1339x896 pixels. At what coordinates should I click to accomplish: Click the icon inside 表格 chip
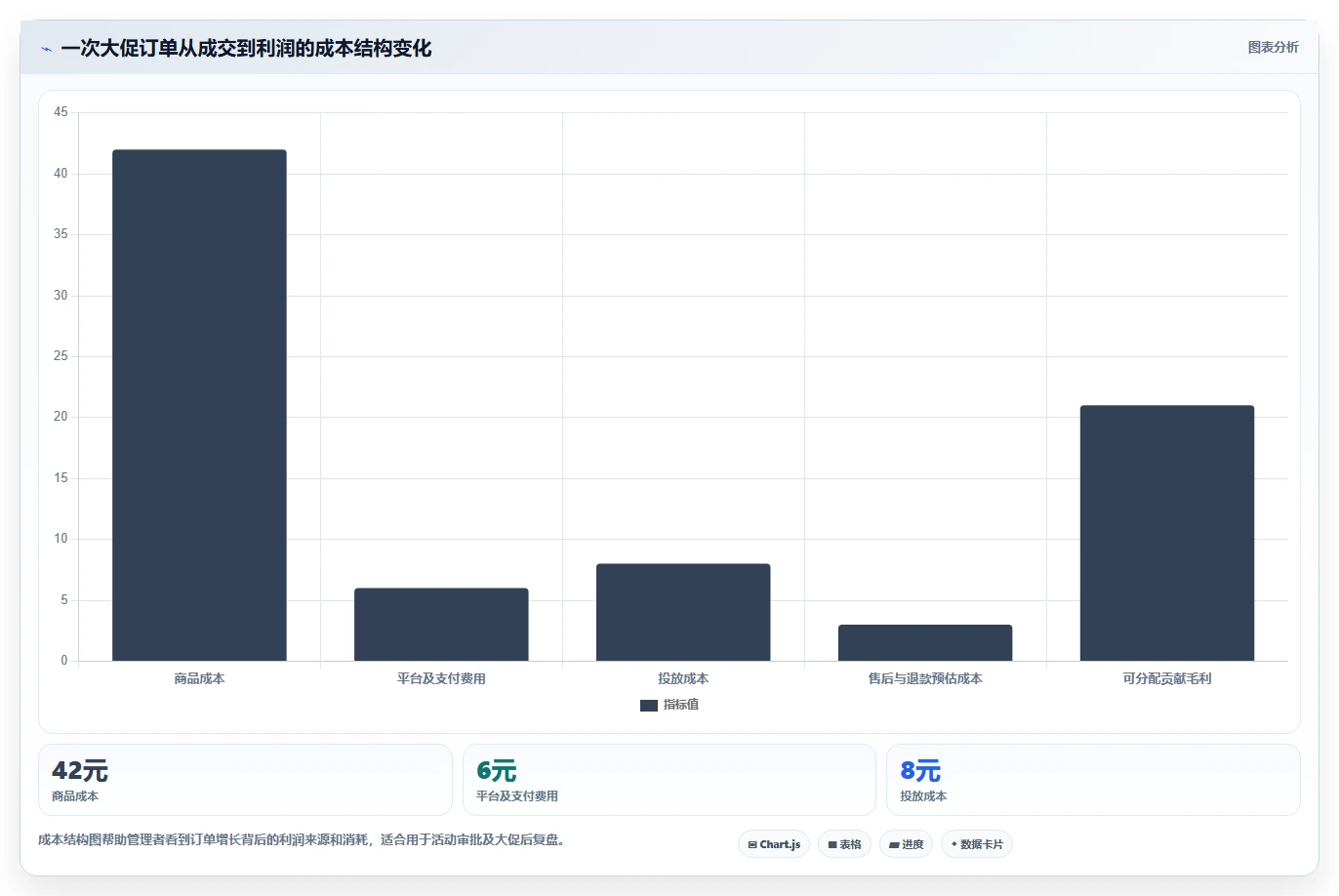(x=832, y=845)
